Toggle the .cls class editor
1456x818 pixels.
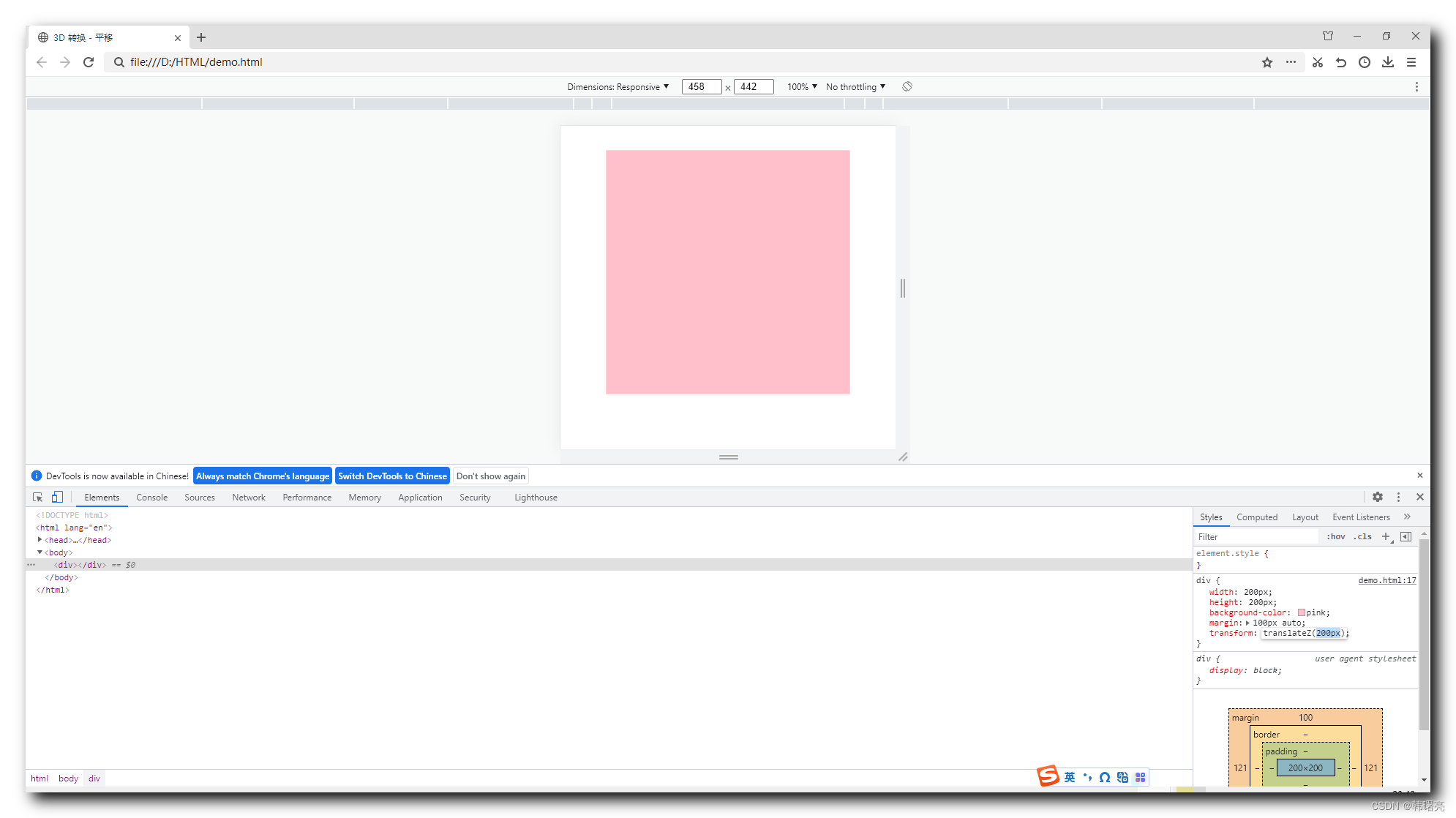tap(1362, 537)
